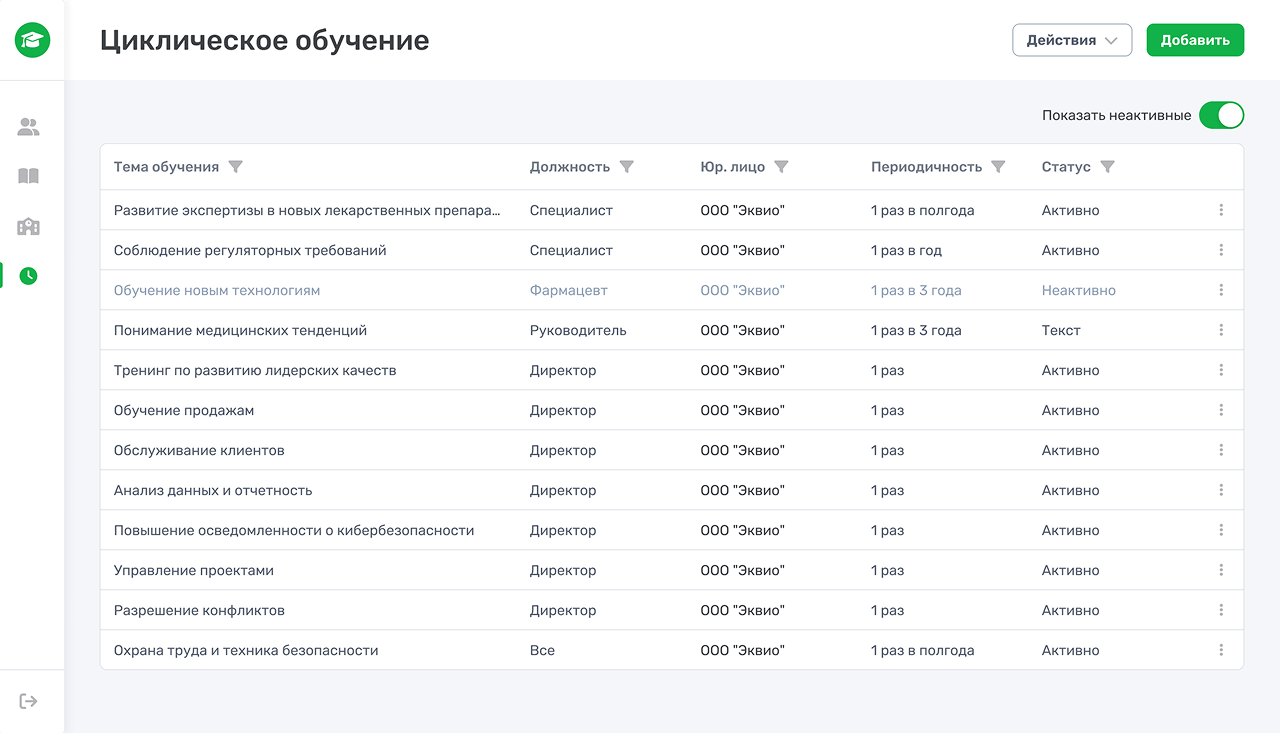Image resolution: width=1280 pixels, height=734 pixels.
Task: Click the 1 раз в год cell
Action: click(x=906, y=250)
